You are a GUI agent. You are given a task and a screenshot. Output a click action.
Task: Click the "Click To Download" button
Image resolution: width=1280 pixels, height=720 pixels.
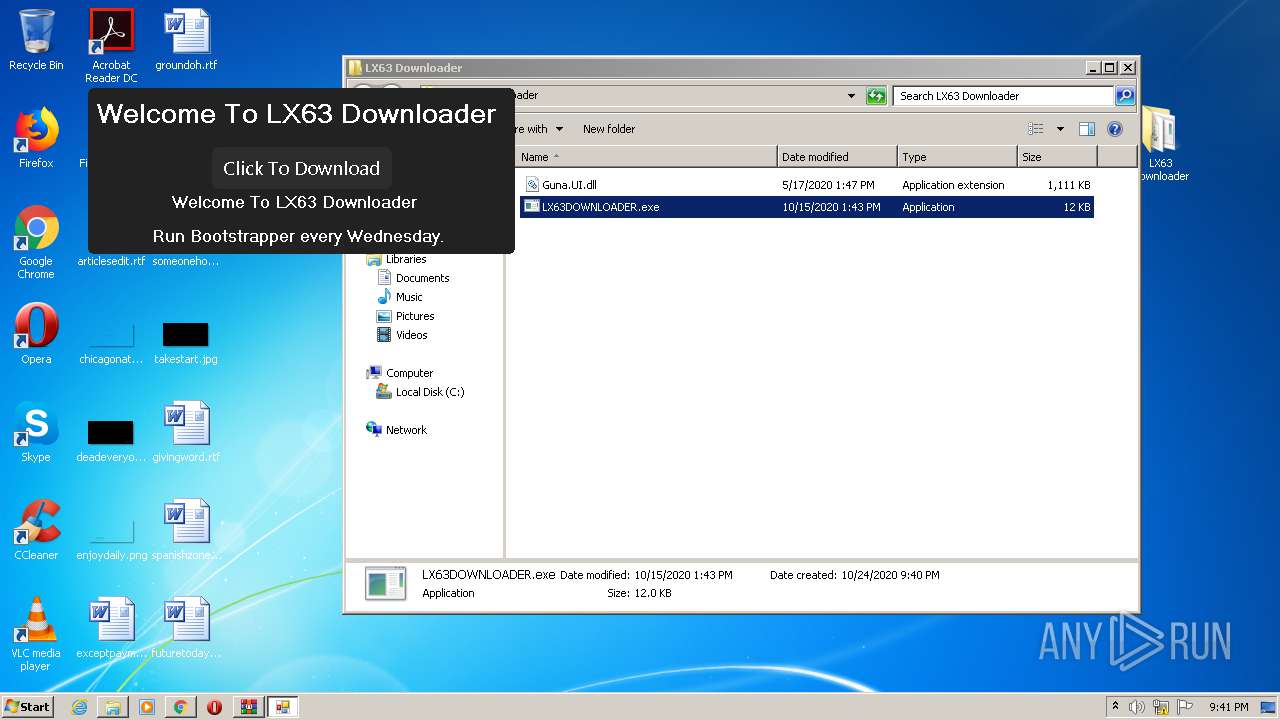(x=301, y=168)
